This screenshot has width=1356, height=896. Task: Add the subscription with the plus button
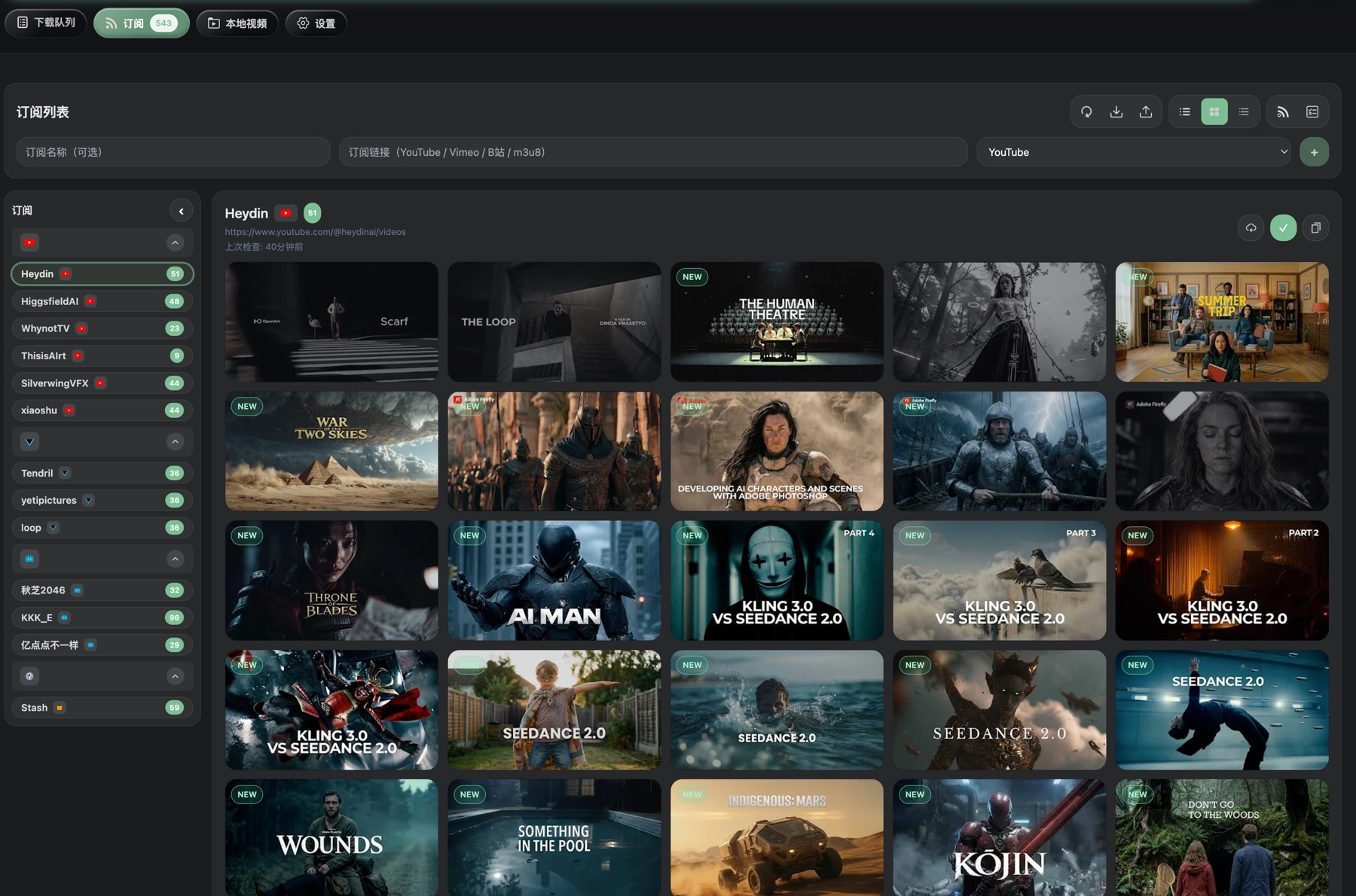(x=1314, y=152)
